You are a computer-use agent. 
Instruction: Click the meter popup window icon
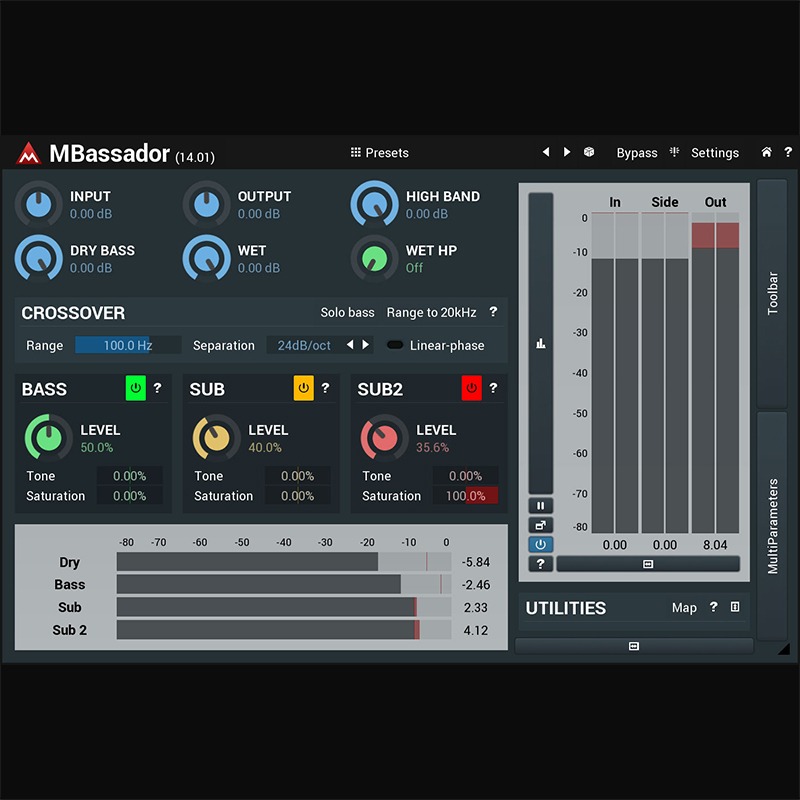click(541, 525)
